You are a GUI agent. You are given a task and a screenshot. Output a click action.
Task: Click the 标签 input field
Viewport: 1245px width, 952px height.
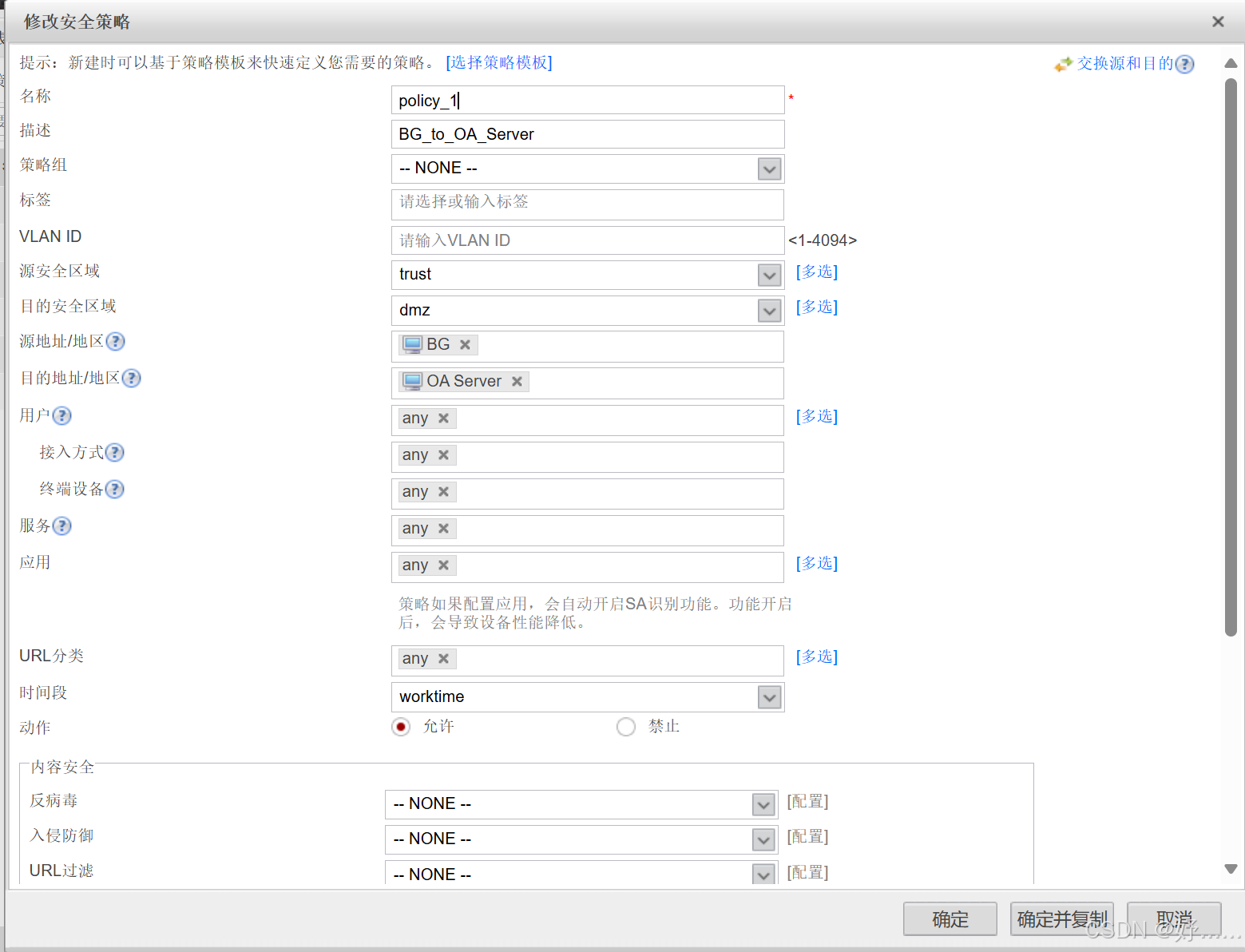(x=588, y=204)
